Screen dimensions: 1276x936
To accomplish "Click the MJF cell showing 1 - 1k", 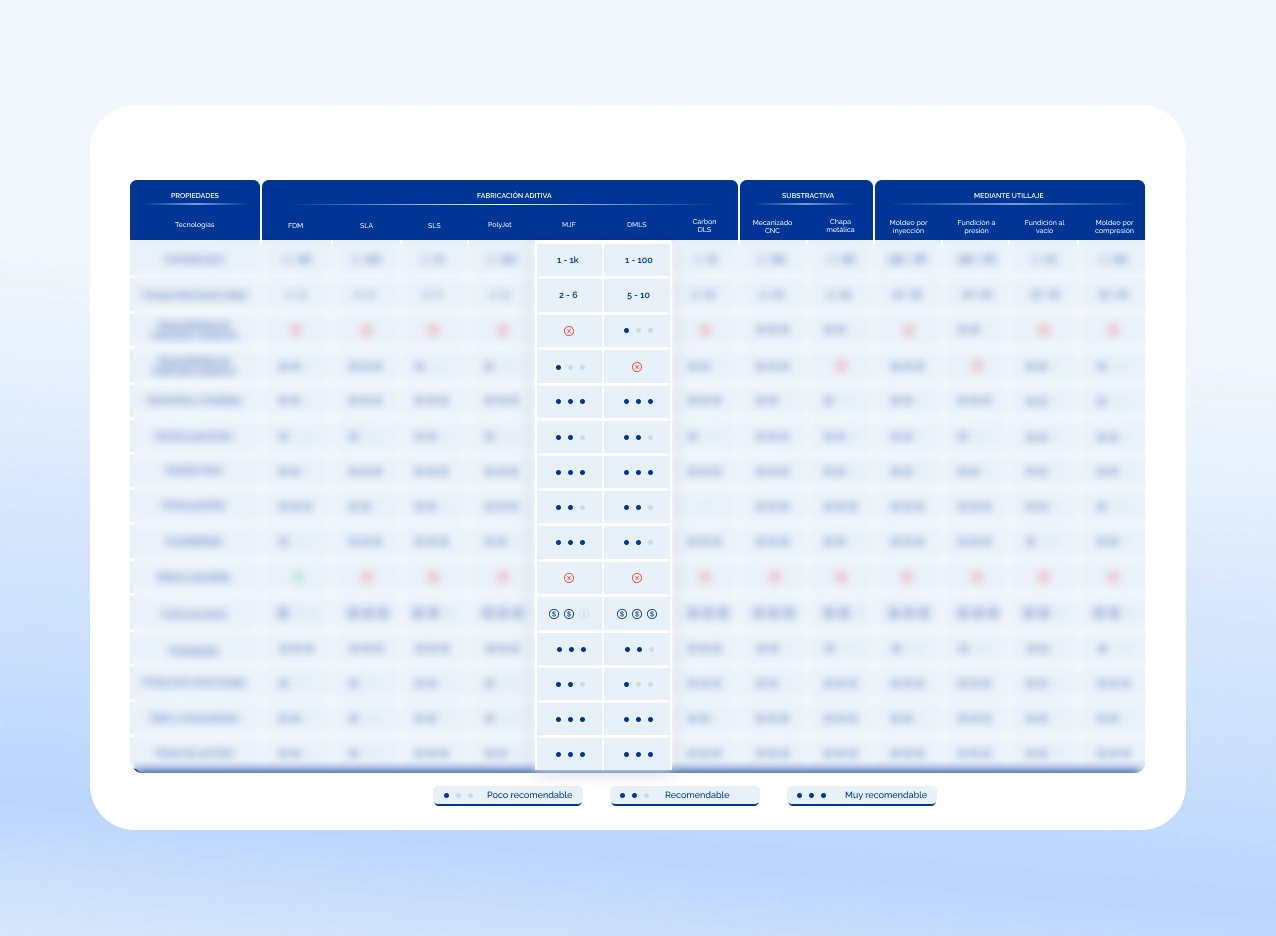I will [569, 260].
